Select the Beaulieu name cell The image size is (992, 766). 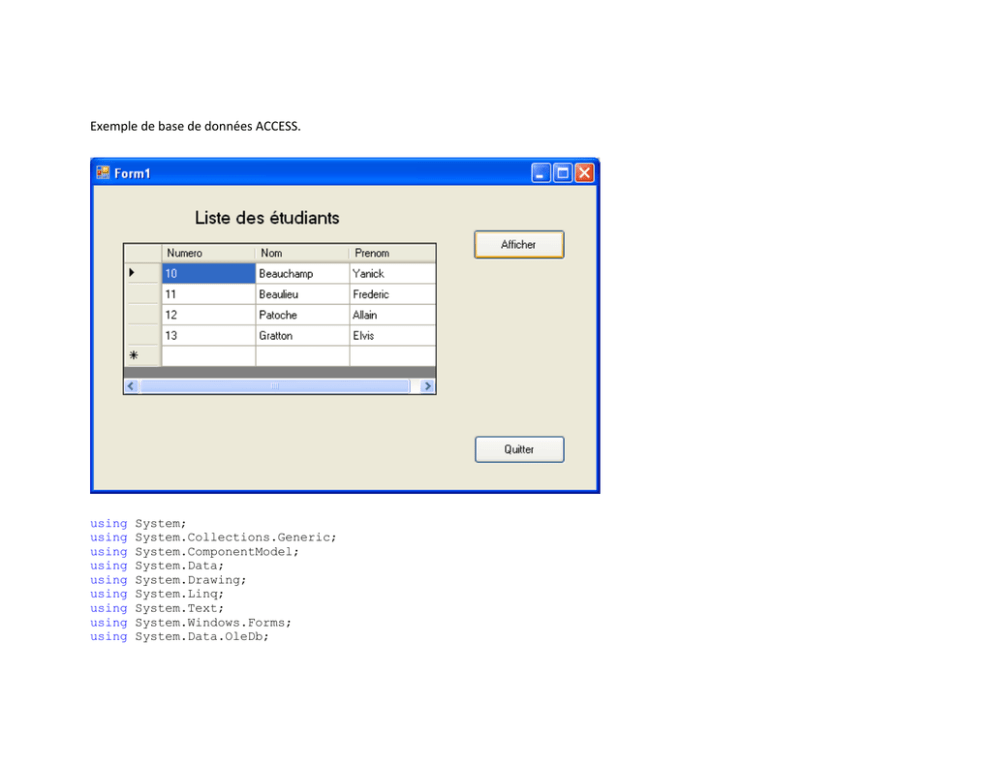pos(302,294)
